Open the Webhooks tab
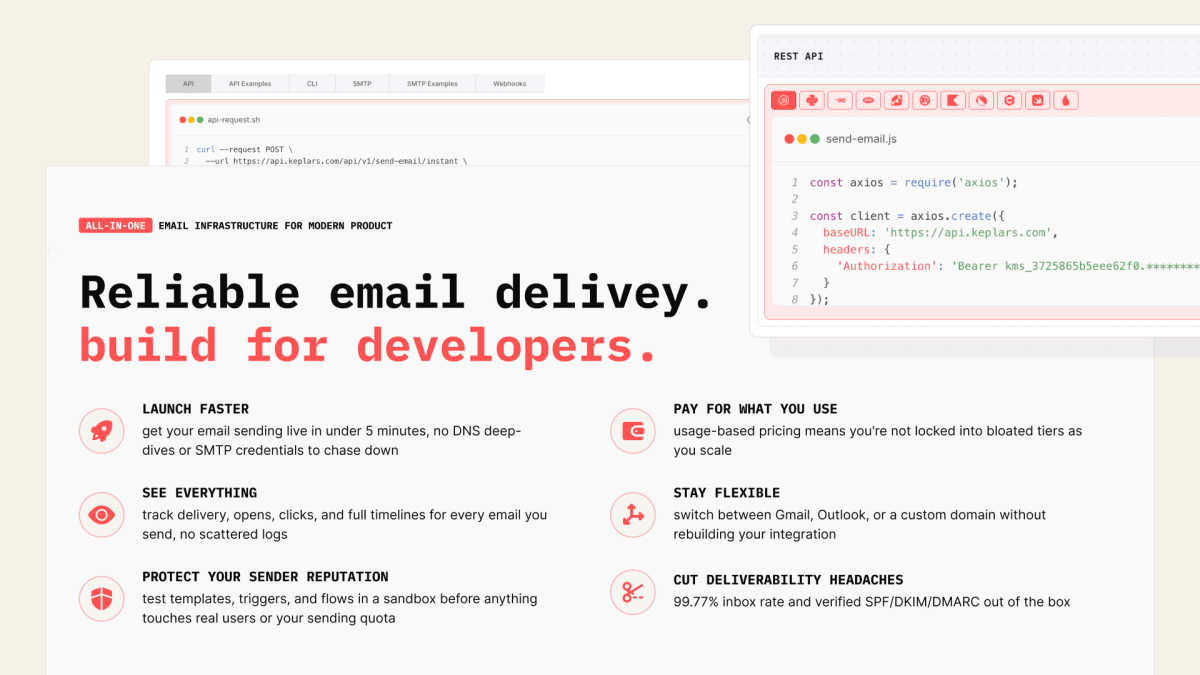Viewport: 1200px width, 675px height. 510,84
